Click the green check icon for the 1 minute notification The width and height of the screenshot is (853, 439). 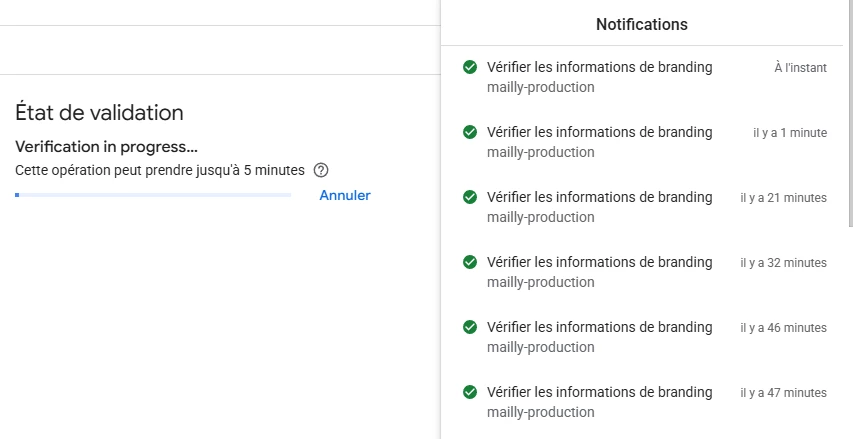point(469,132)
